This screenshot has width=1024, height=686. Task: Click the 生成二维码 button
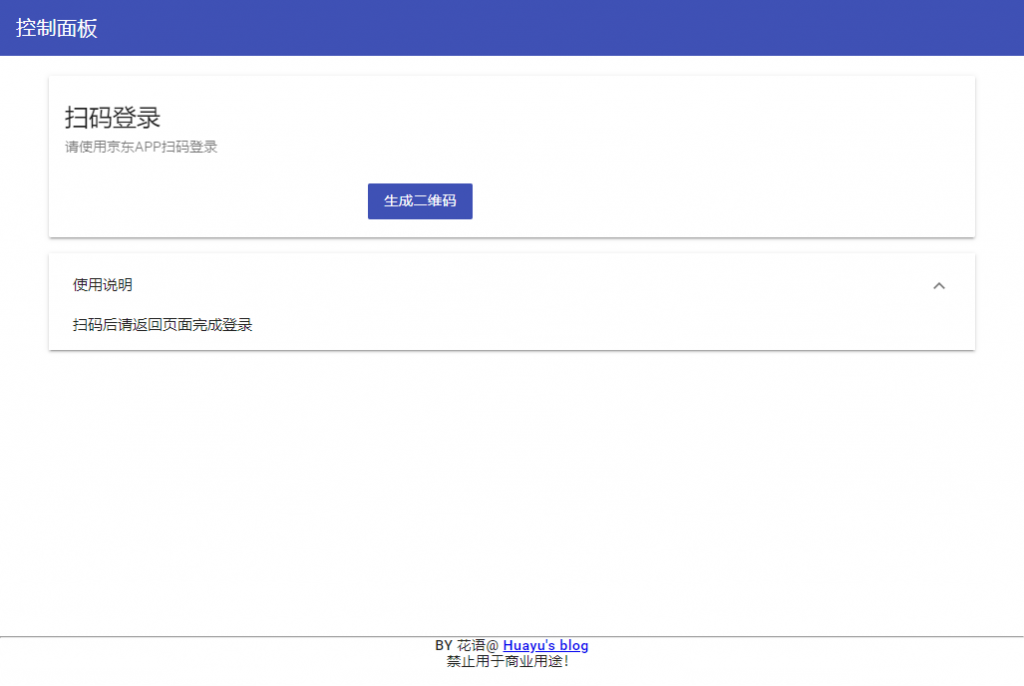tap(420, 201)
